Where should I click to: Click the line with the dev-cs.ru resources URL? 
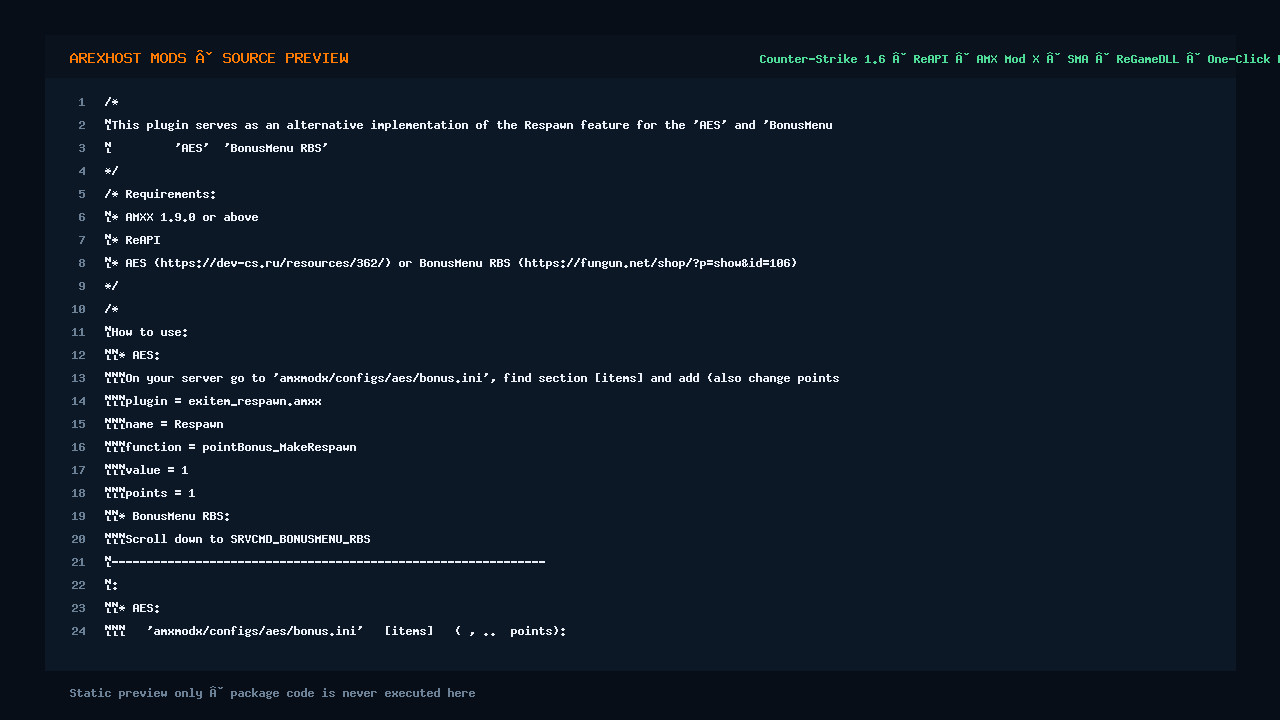click(x=450, y=263)
